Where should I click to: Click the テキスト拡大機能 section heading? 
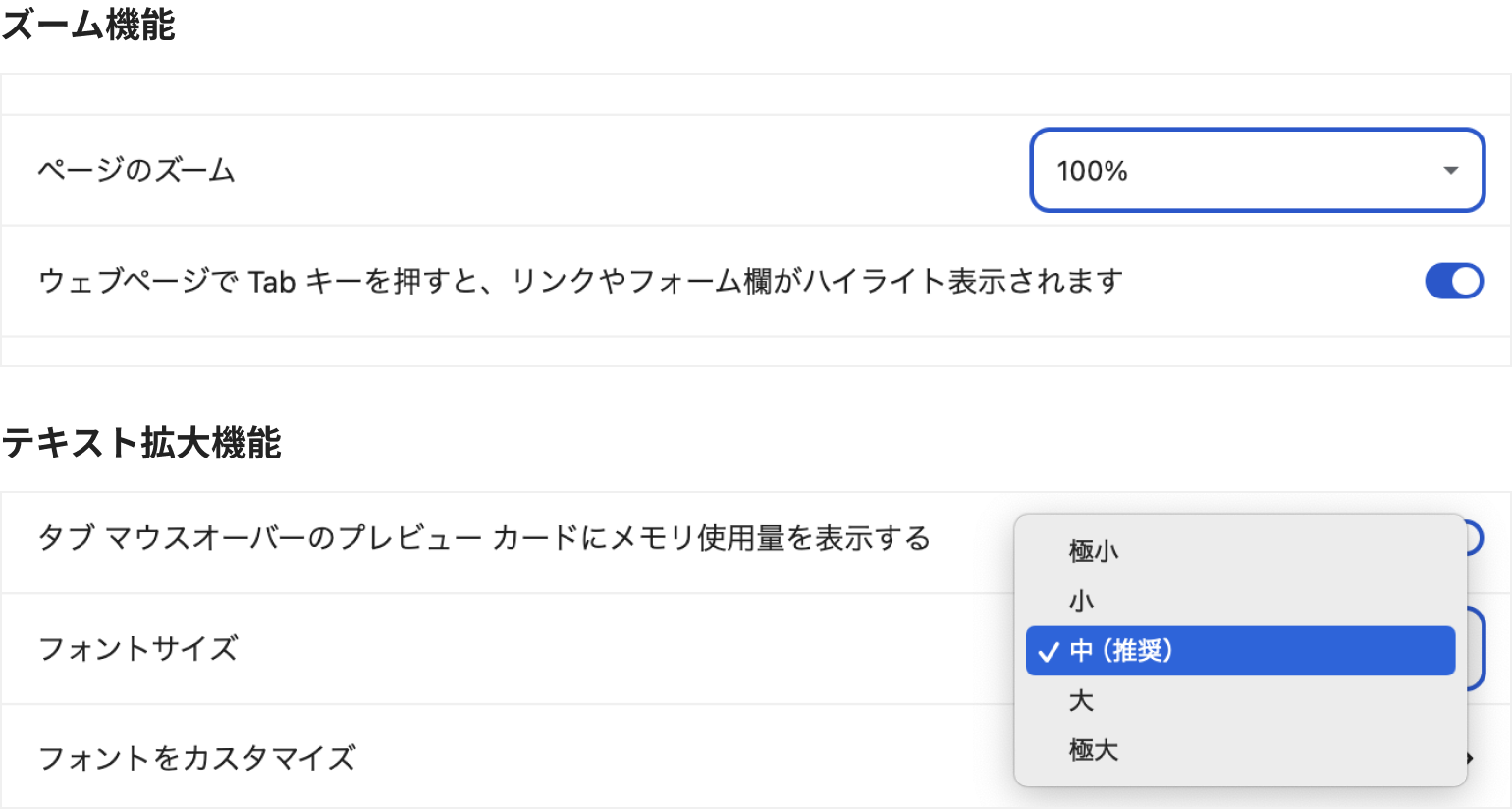pos(141,443)
